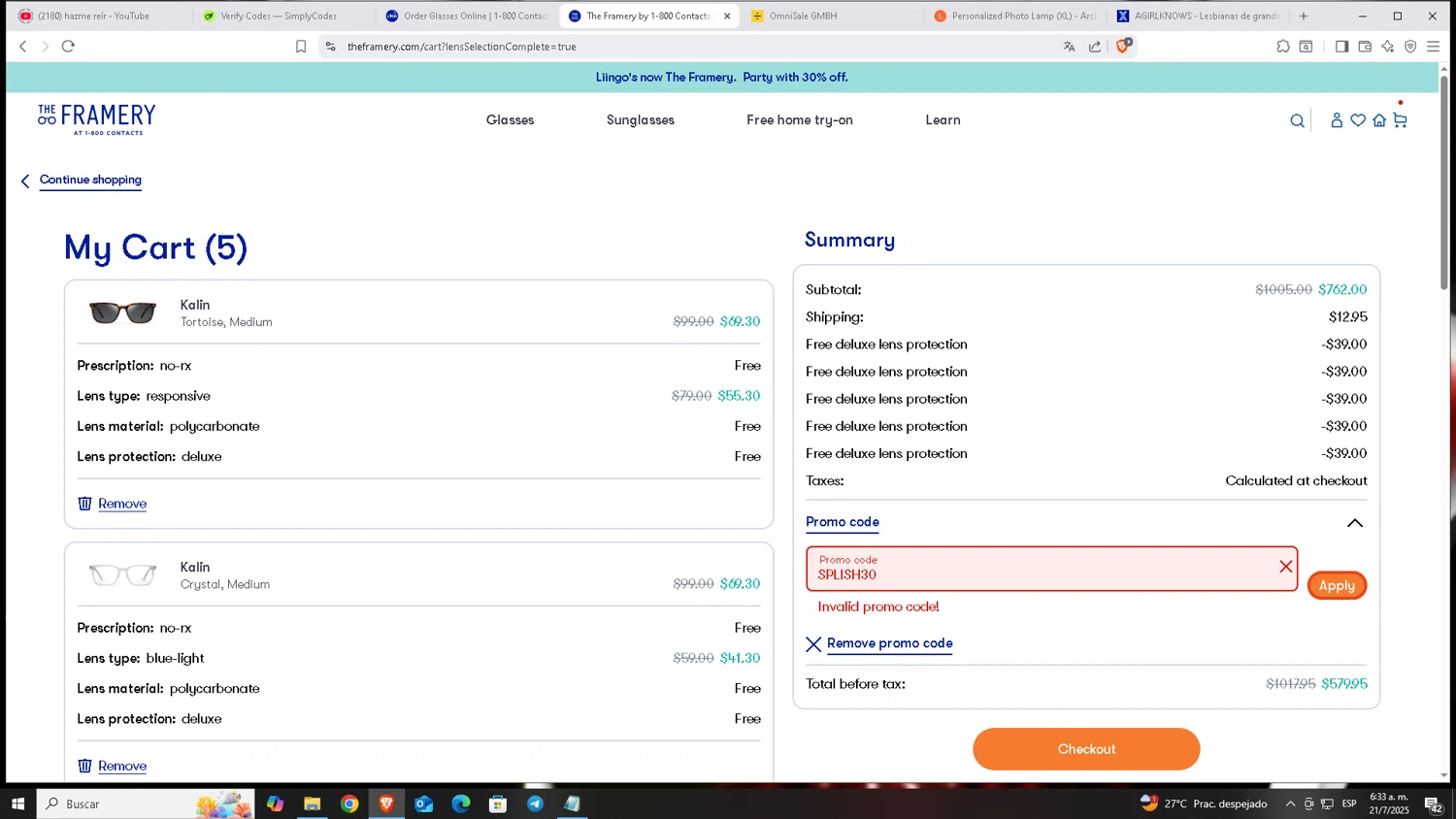
Task: Click the orange Checkout button
Action: click(x=1086, y=749)
